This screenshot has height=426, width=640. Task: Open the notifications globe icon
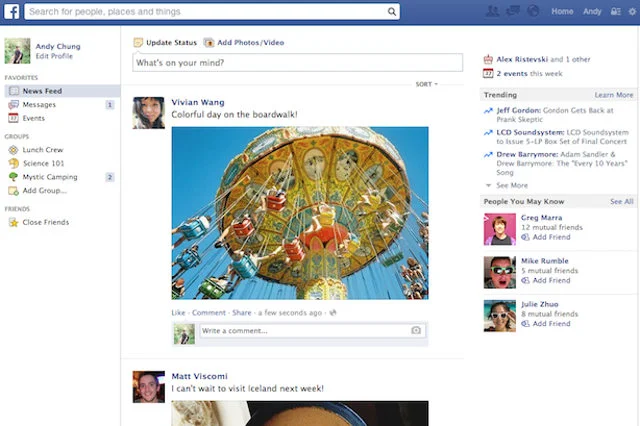click(x=533, y=11)
